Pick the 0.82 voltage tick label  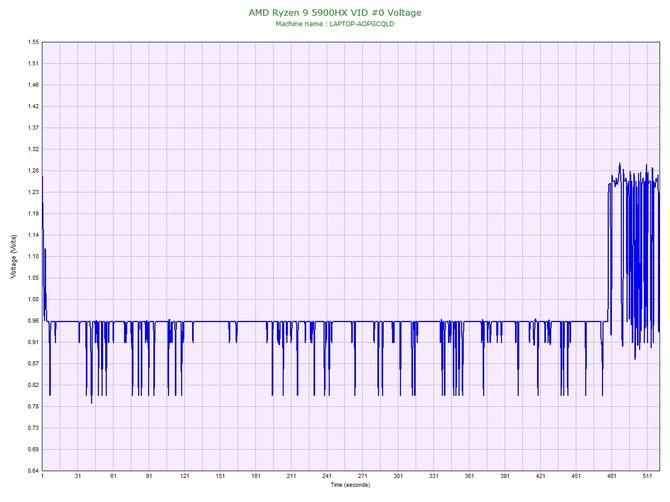pos(33,385)
